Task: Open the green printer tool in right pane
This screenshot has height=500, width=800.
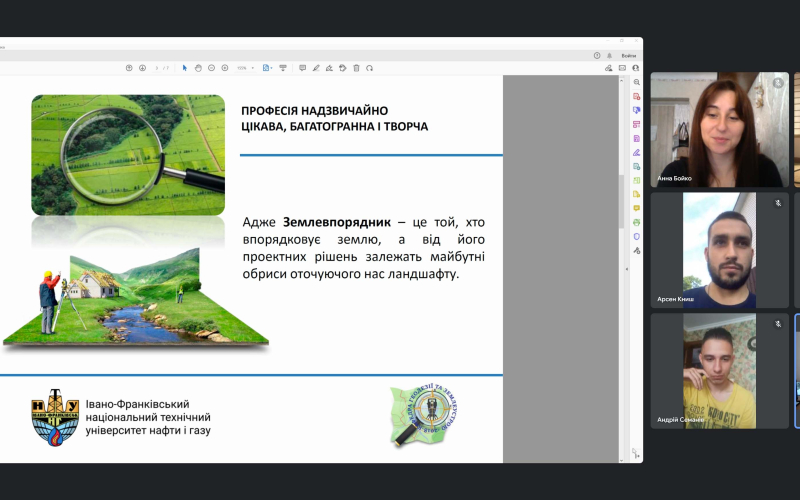Action: 636,222
